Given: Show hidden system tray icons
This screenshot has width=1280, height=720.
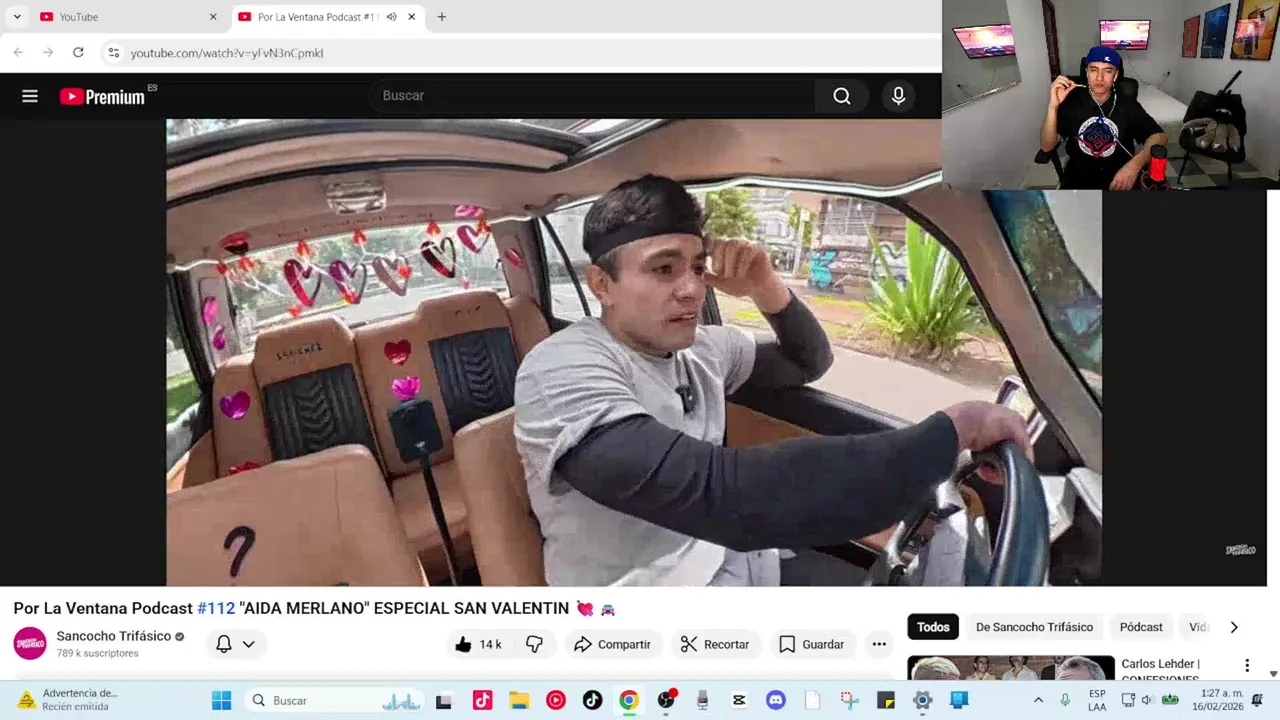Looking at the screenshot, I should pyautogui.click(x=1038, y=701).
